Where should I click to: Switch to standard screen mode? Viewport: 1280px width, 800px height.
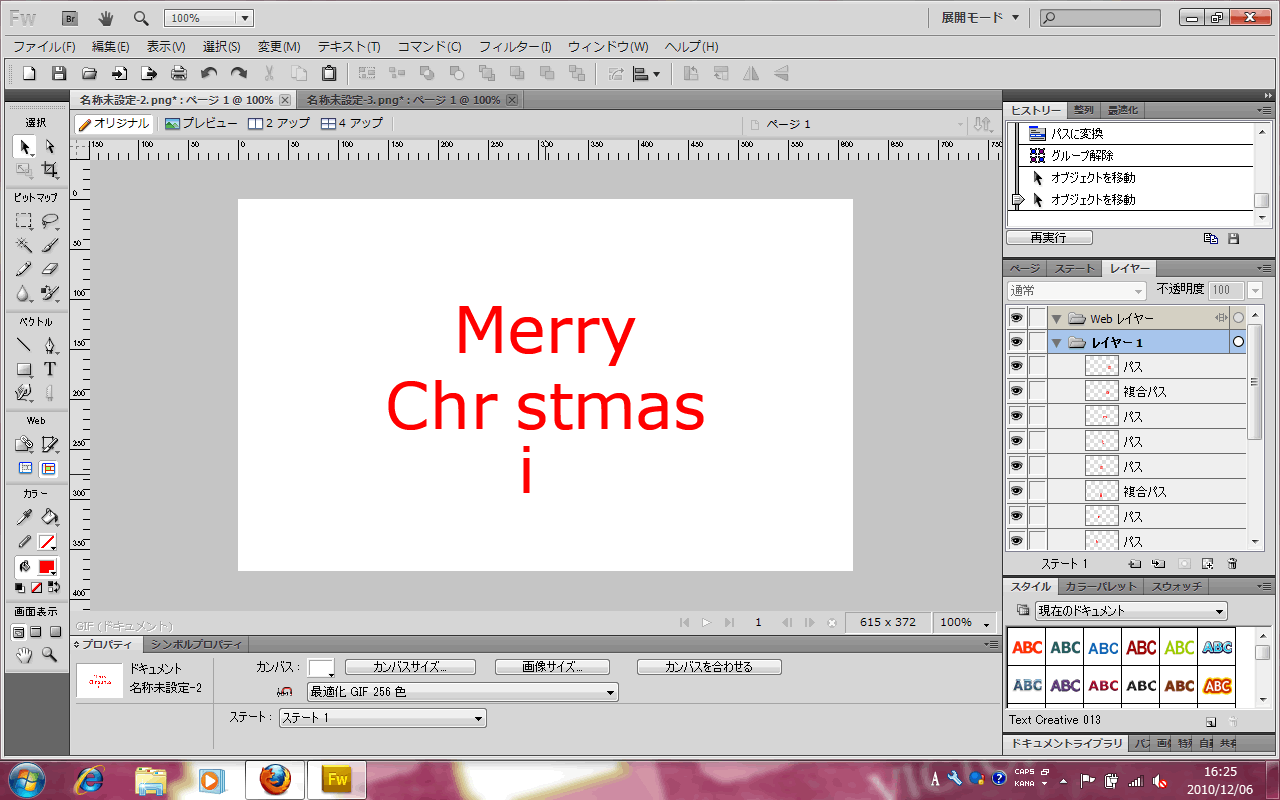coord(17,632)
